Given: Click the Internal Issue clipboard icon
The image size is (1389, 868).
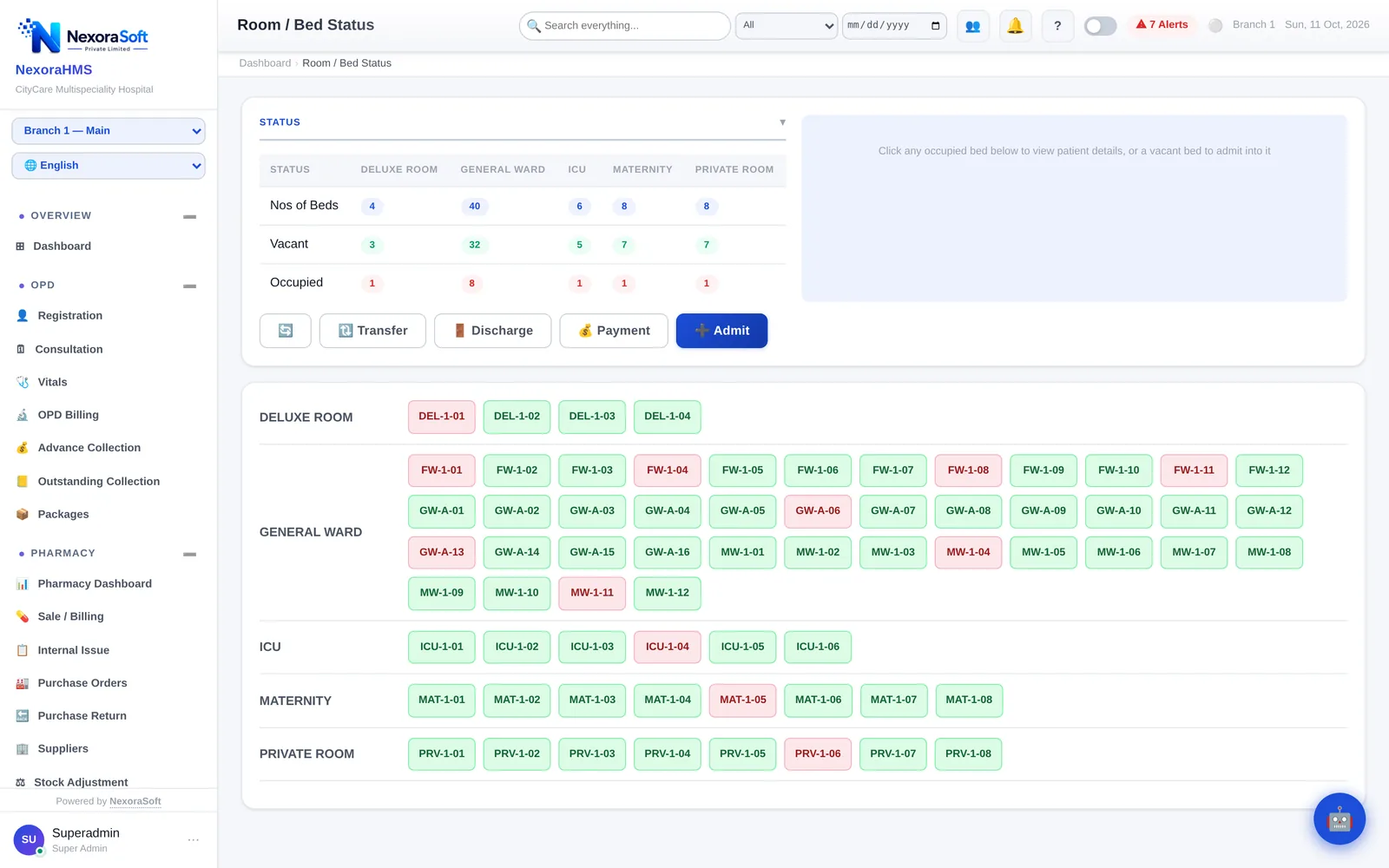Looking at the screenshot, I should click(x=23, y=650).
